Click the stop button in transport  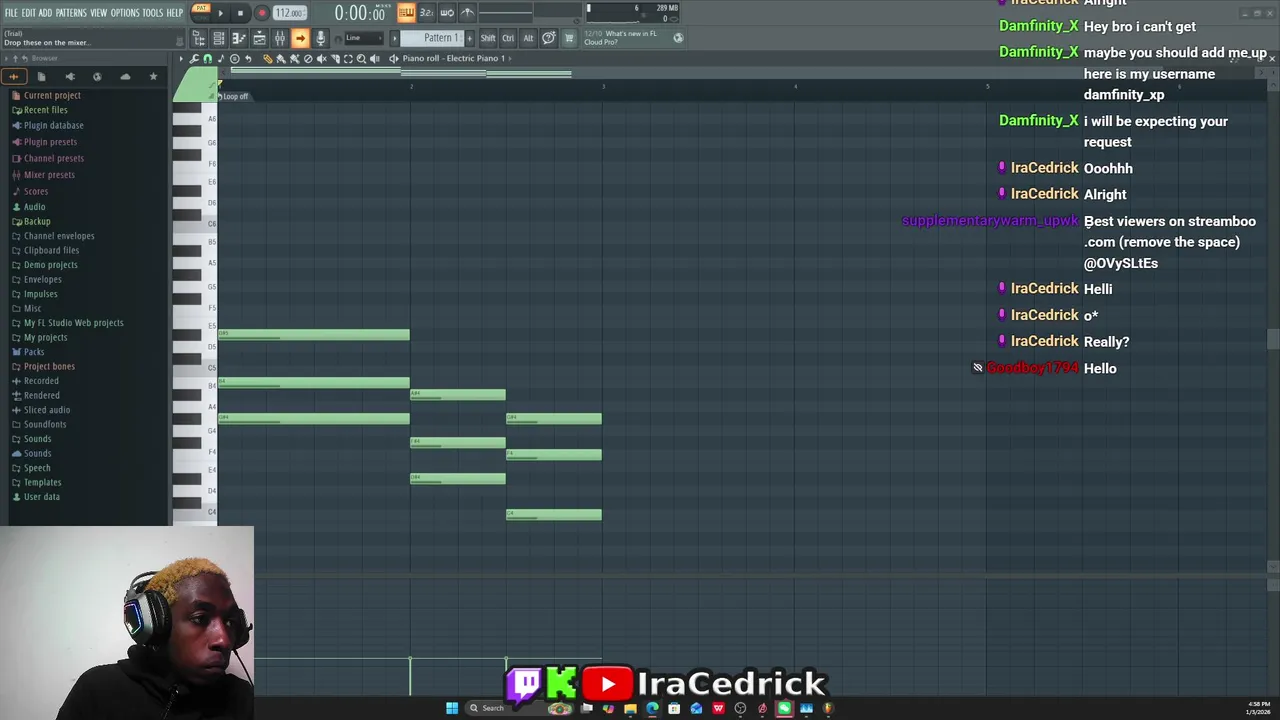coord(240,13)
